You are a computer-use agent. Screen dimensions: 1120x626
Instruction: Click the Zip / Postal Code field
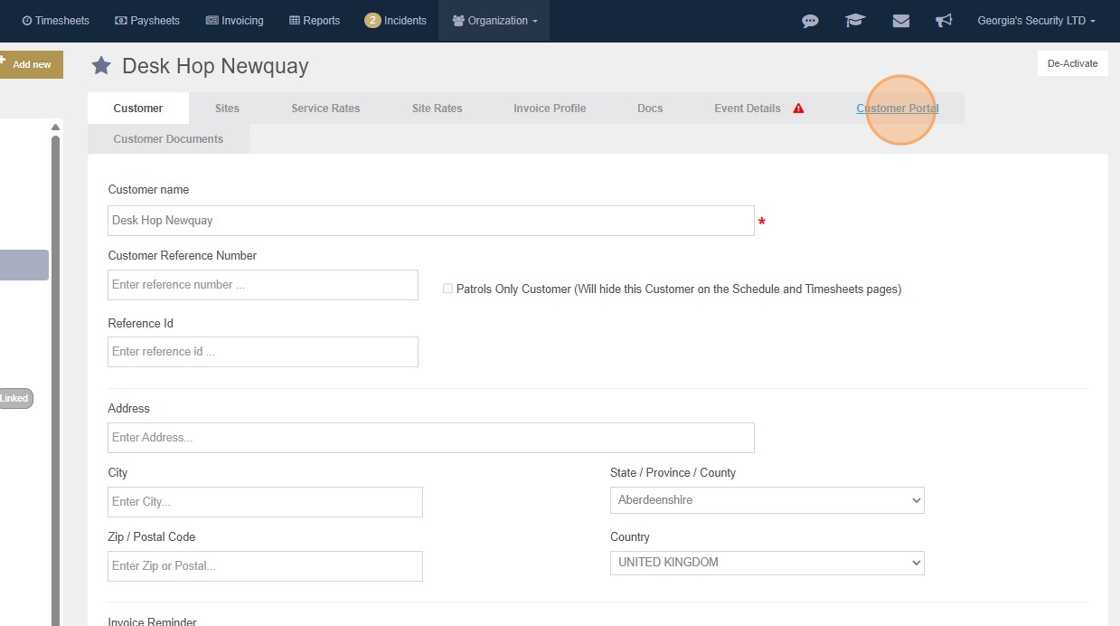click(265, 566)
